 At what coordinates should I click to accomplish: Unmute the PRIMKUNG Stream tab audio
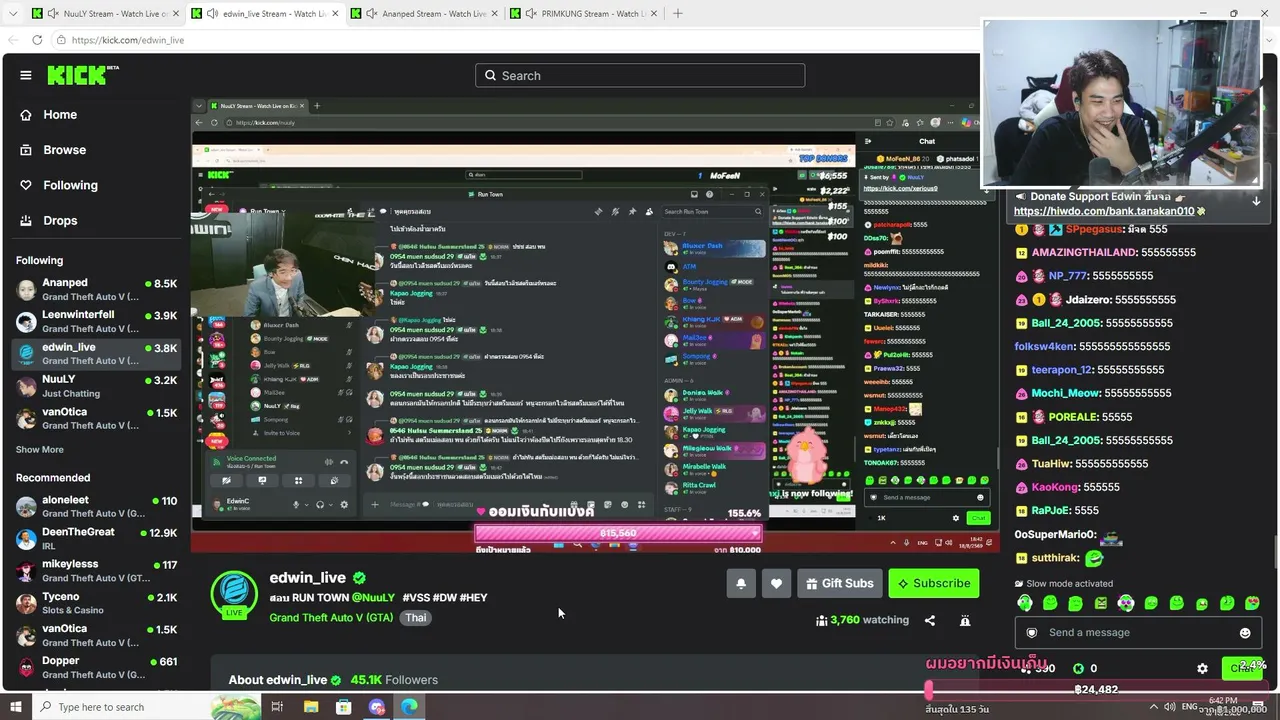(x=531, y=14)
